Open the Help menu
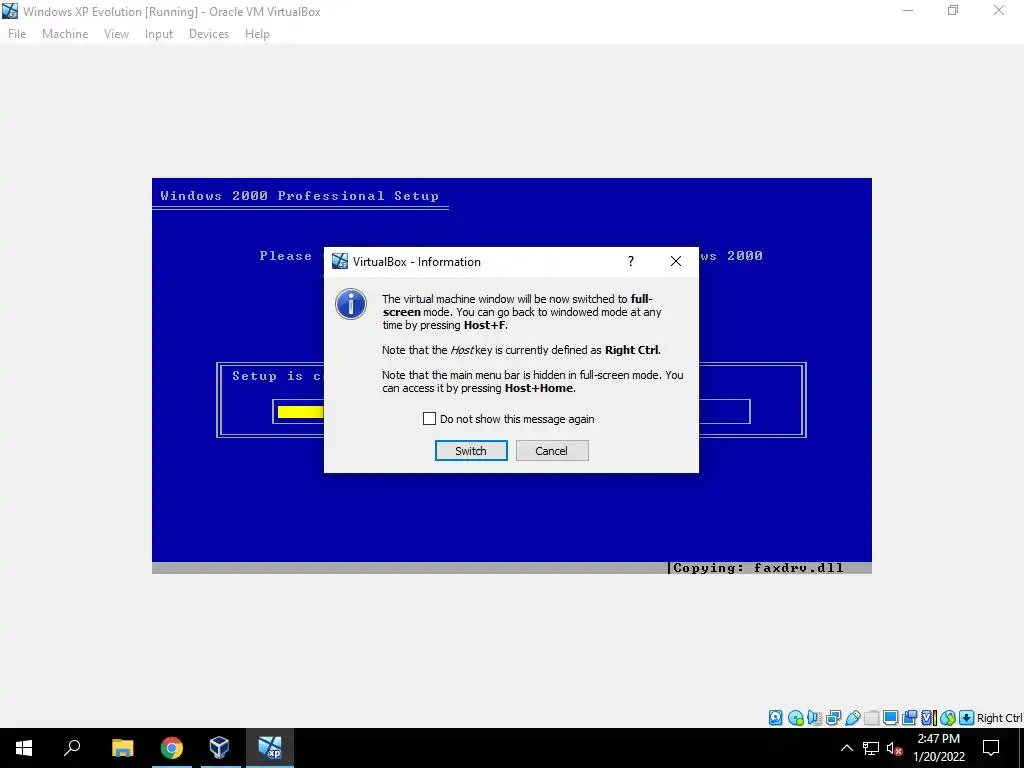Viewport: 1024px width, 768px height. 257,34
